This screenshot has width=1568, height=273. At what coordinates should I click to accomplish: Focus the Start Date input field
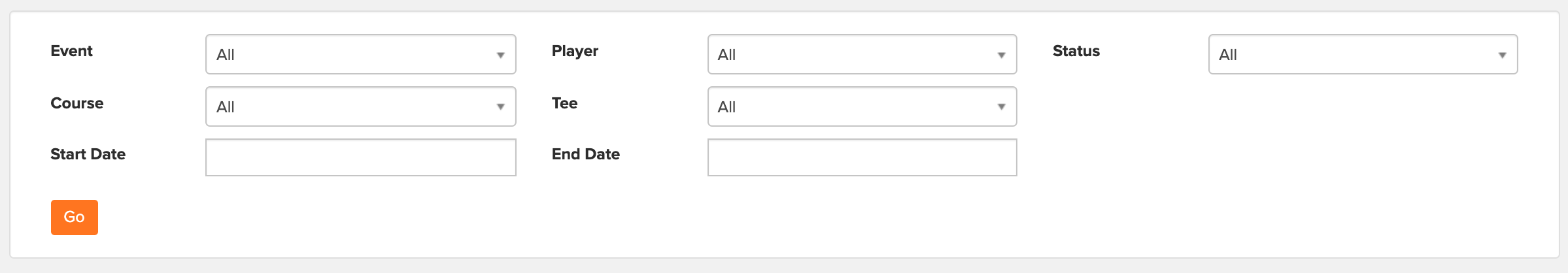pyautogui.click(x=360, y=157)
